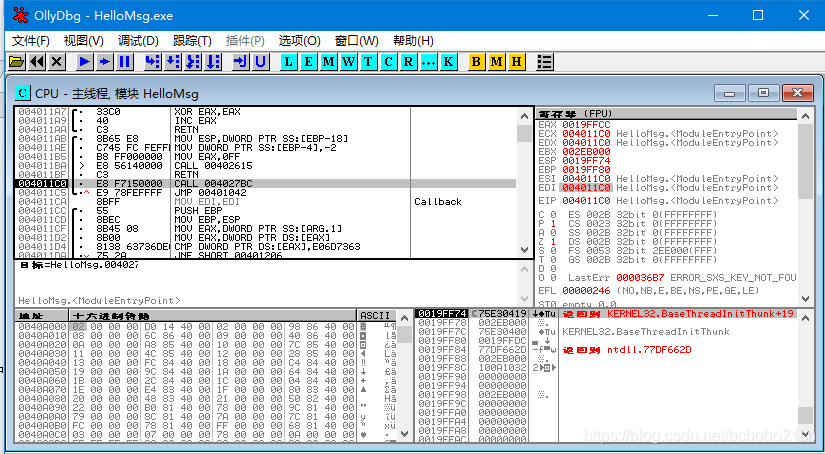Open the 跟踪(T) menu
This screenshot has width=825, height=454.
click(192, 41)
